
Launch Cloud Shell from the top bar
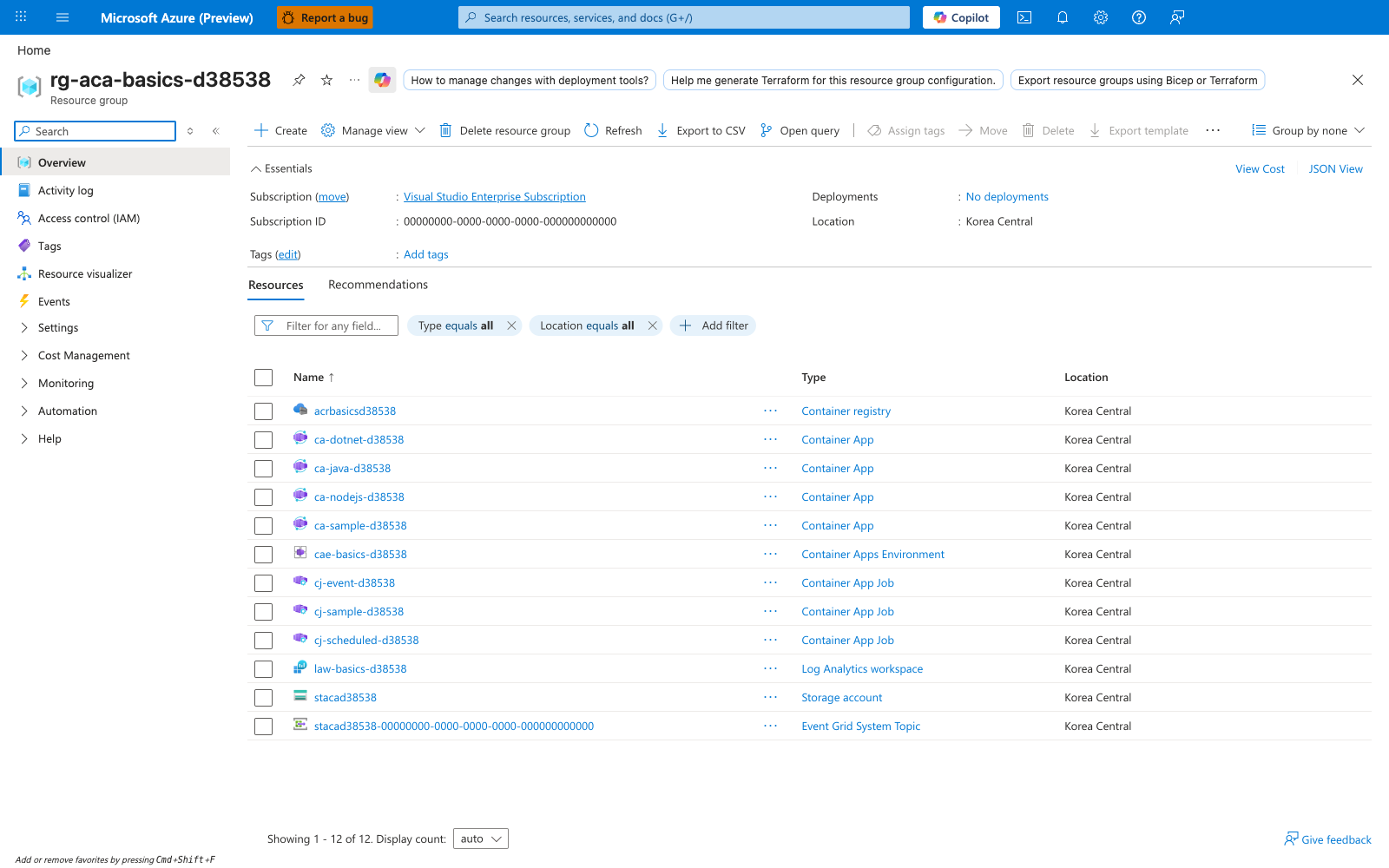(x=1024, y=17)
